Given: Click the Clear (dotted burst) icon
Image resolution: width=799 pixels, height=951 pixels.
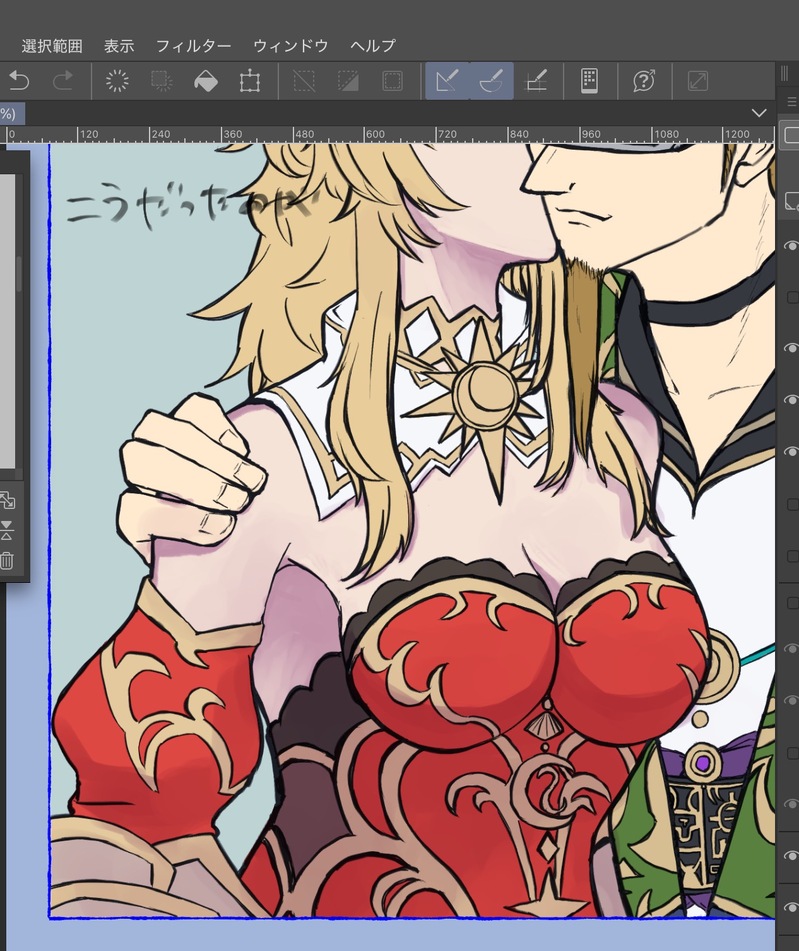Looking at the screenshot, I should pos(117,81).
